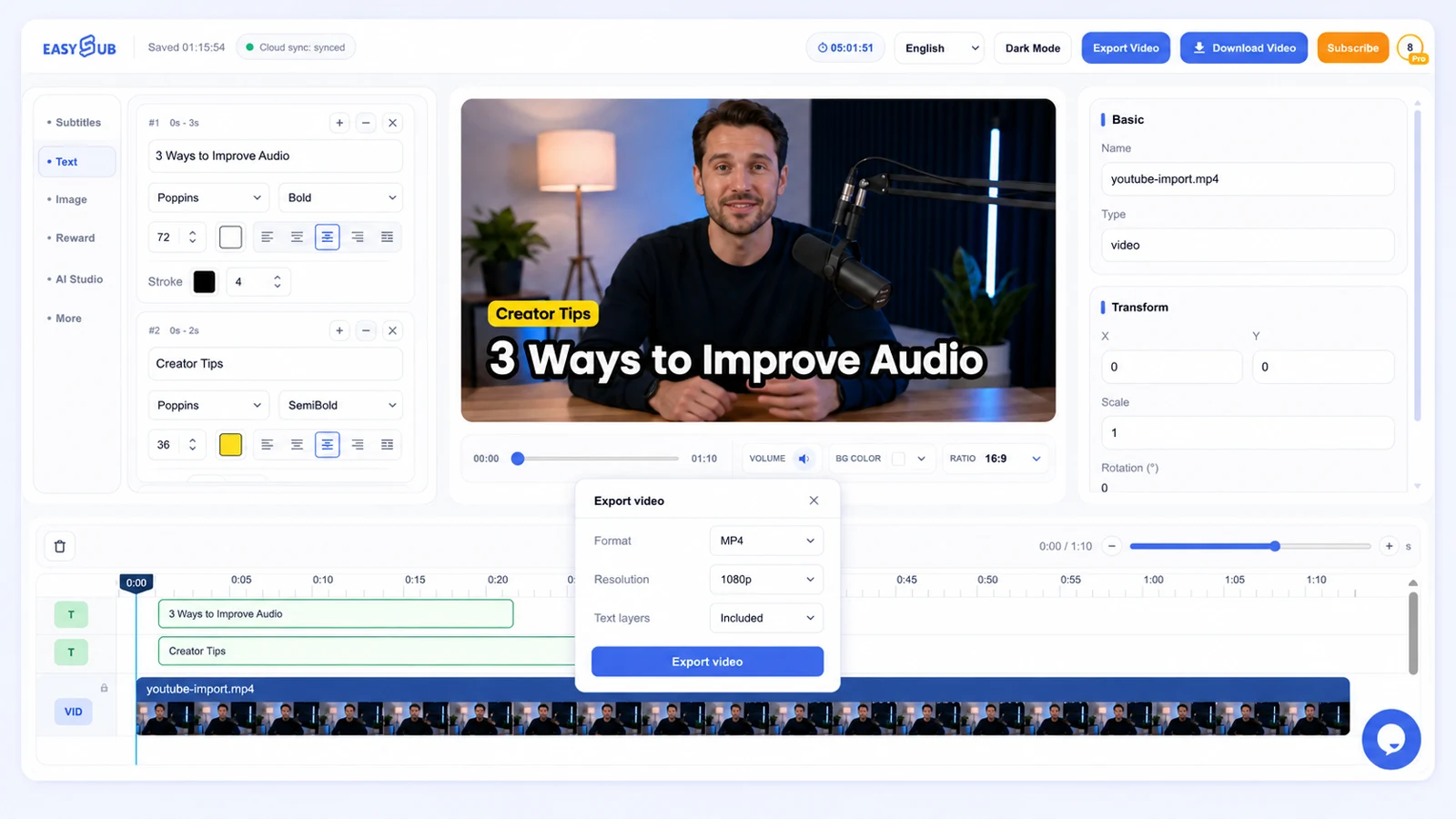Open the user profile avatar with Pro badge
1456x819 pixels.
[x=1410, y=48]
